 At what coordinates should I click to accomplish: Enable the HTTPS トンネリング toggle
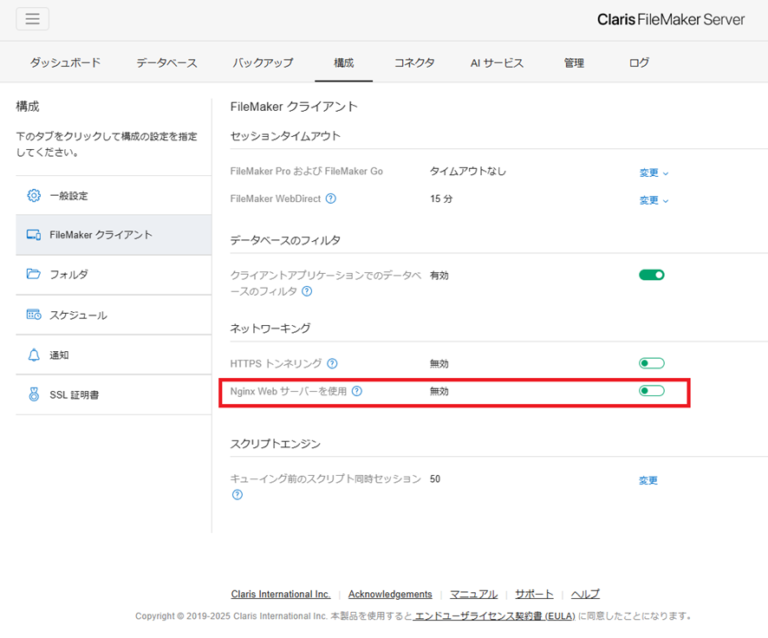point(651,364)
